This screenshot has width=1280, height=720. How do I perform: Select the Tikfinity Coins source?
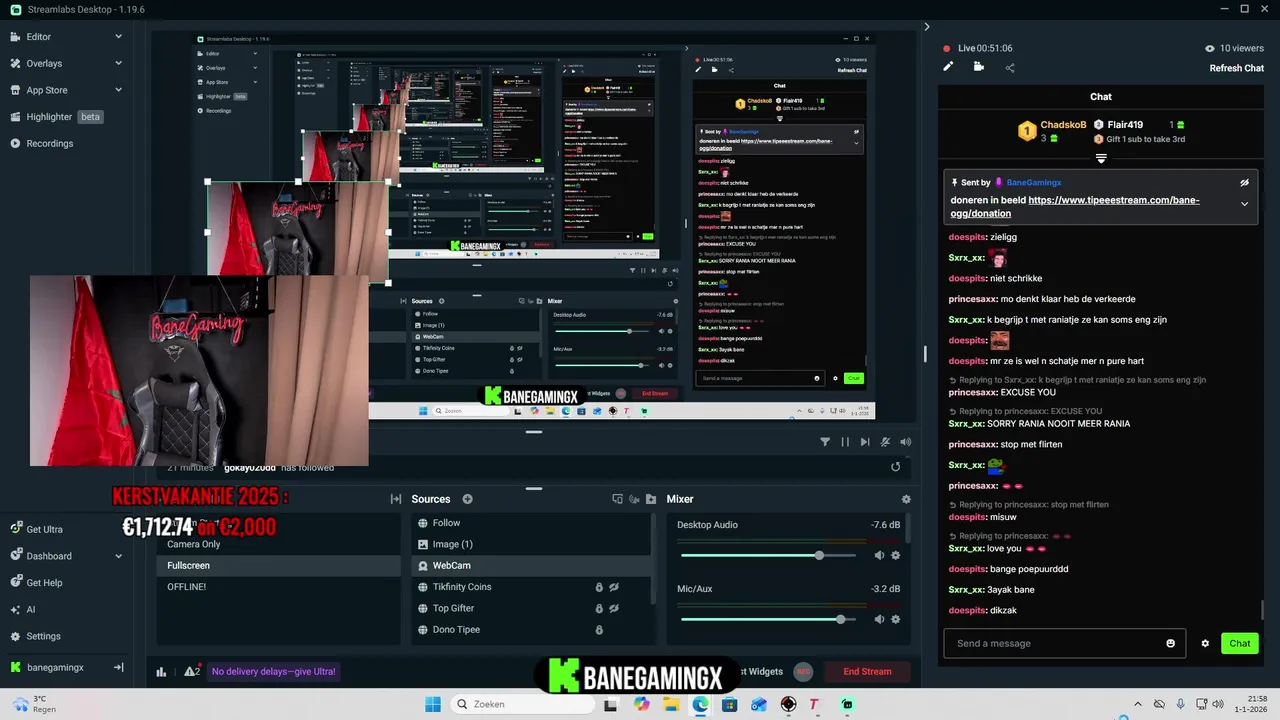click(531, 587)
